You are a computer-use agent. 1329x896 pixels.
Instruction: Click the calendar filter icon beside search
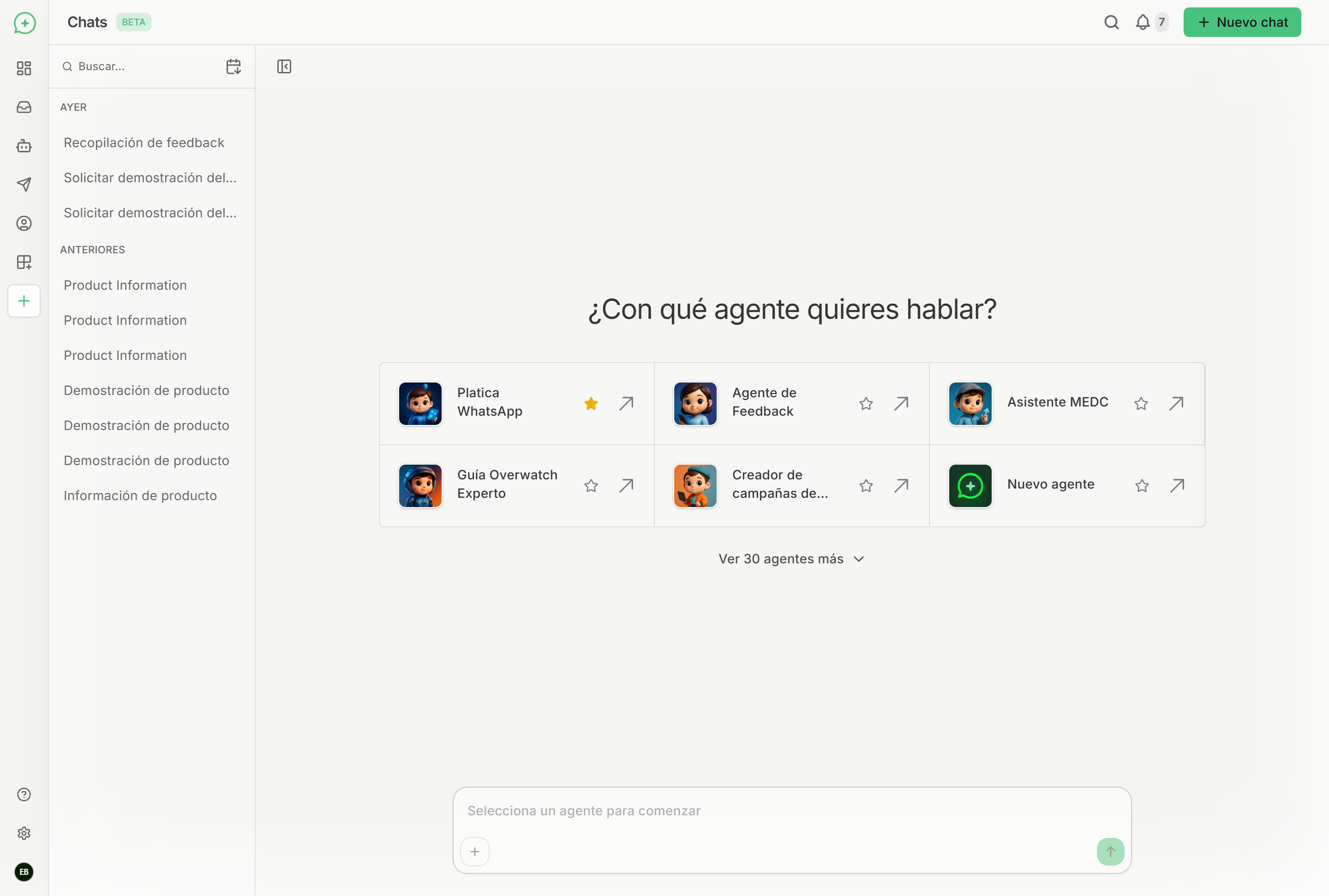(x=233, y=66)
